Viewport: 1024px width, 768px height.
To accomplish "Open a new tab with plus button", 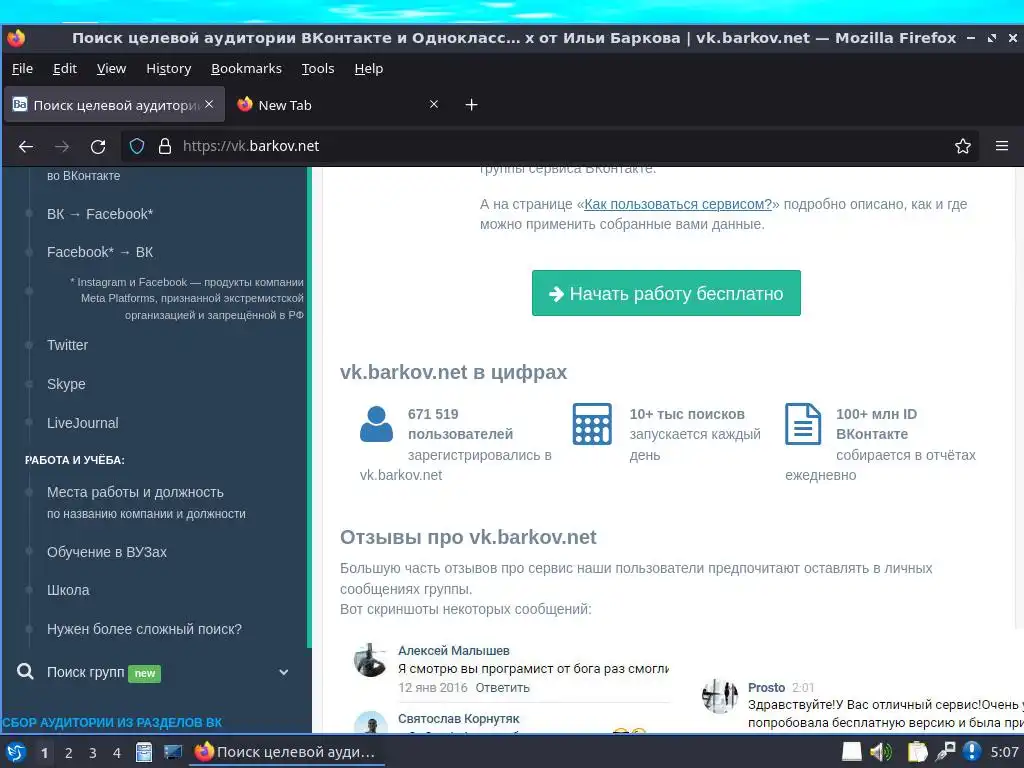I will pyautogui.click(x=472, y=104).
